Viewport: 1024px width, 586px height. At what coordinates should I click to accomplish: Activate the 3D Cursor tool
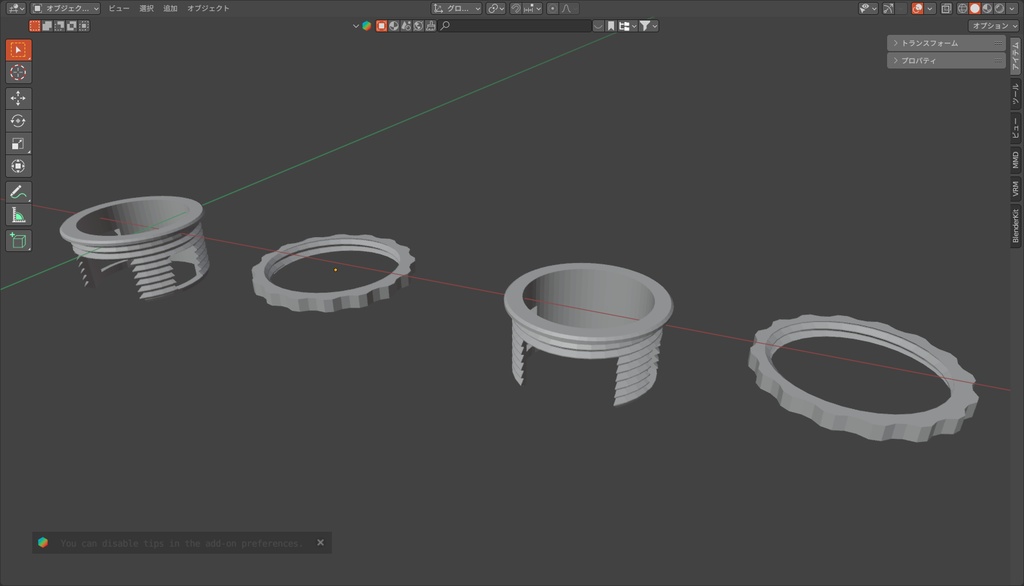point(17,71)
